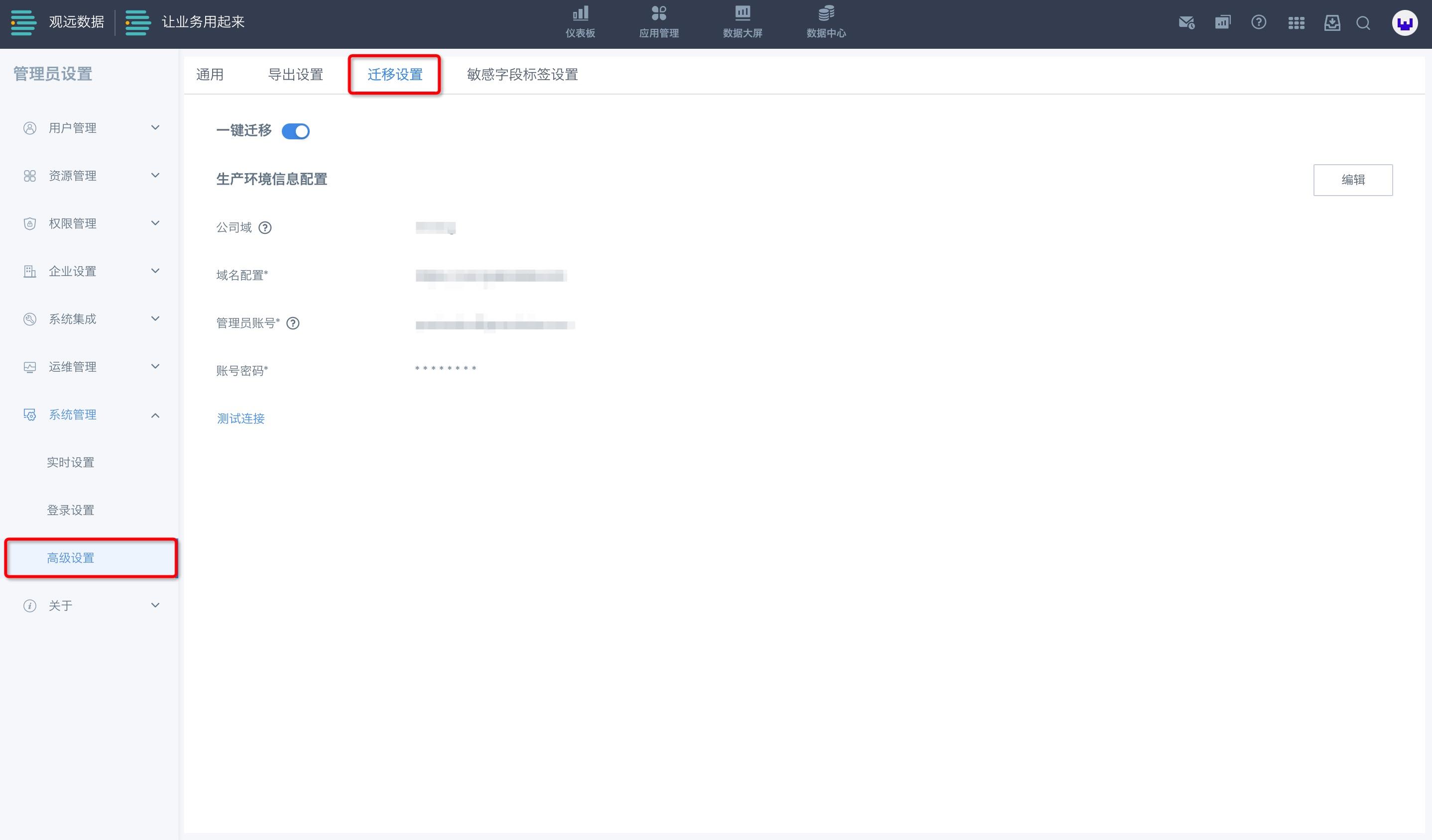This screenshot has width=1432, height=840.
Task: Switch to the 导出设置 tab
Action: pyautogui.click(x=295, y=75)
